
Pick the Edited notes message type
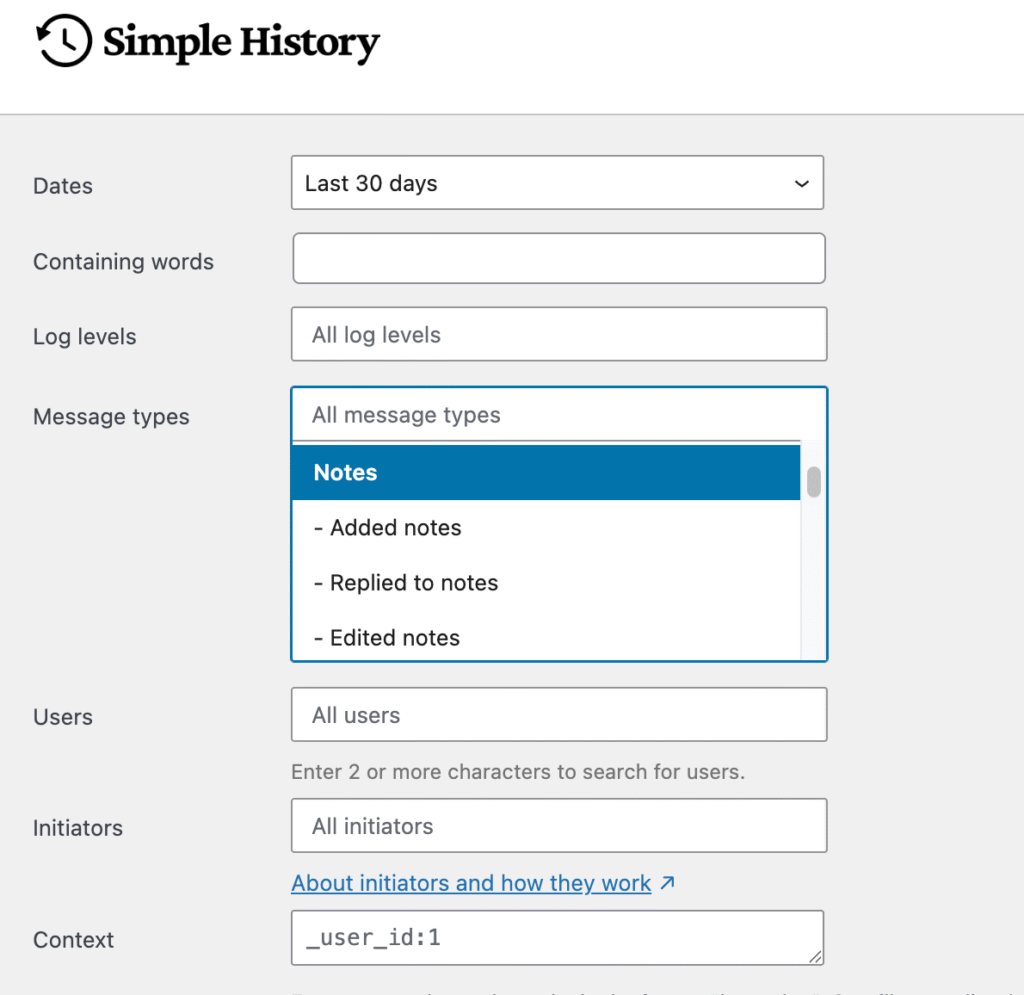(x=546, y=638)
